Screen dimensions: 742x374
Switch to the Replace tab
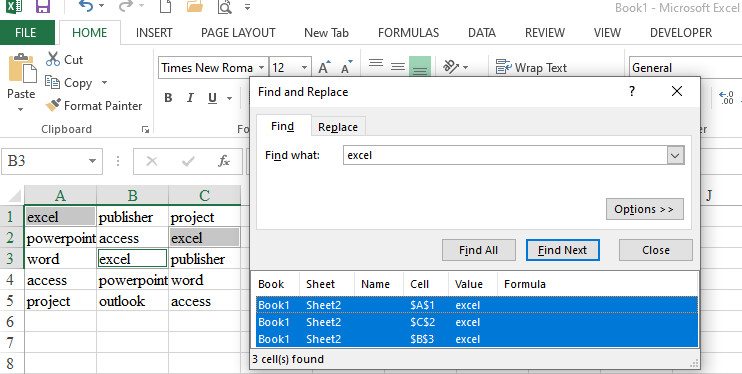tap(338, 127)
